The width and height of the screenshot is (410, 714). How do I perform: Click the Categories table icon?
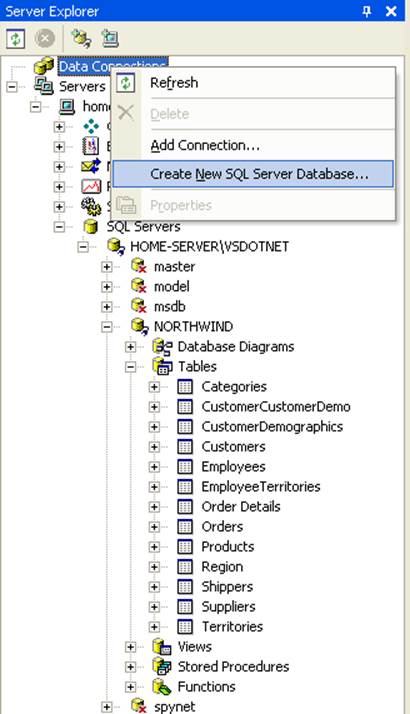[185, 387]
